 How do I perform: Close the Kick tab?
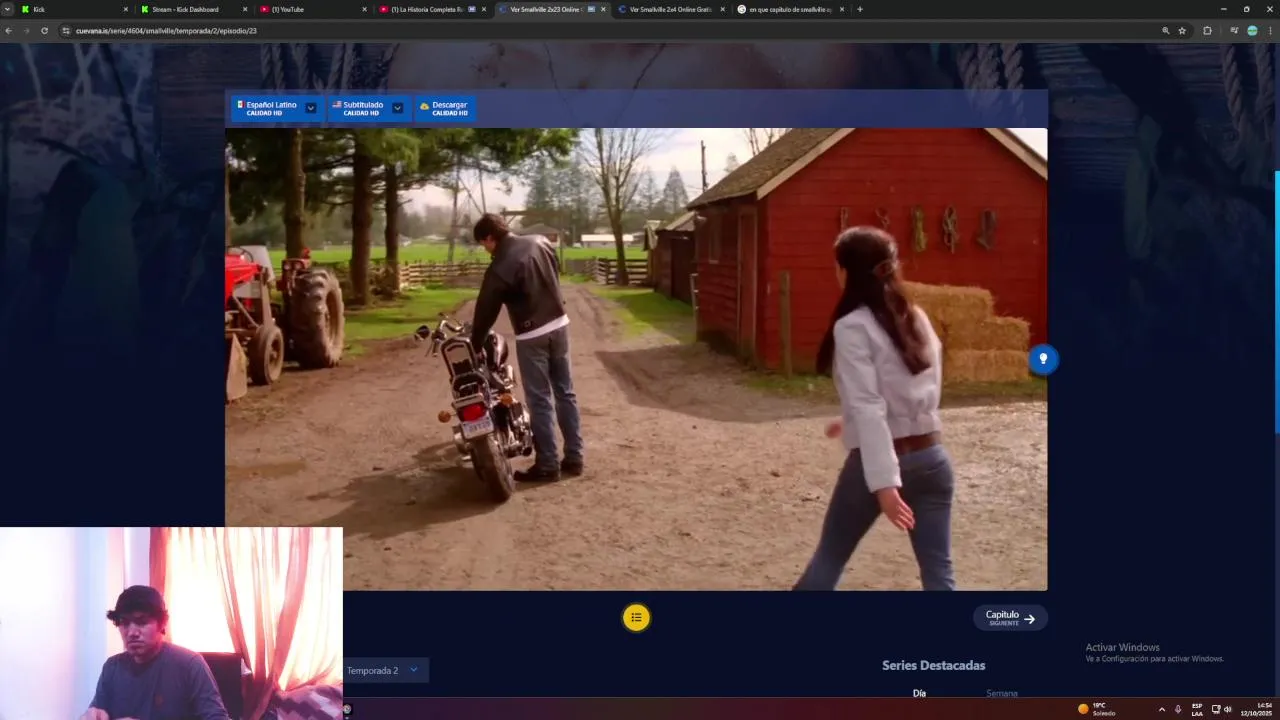point(126,9)
